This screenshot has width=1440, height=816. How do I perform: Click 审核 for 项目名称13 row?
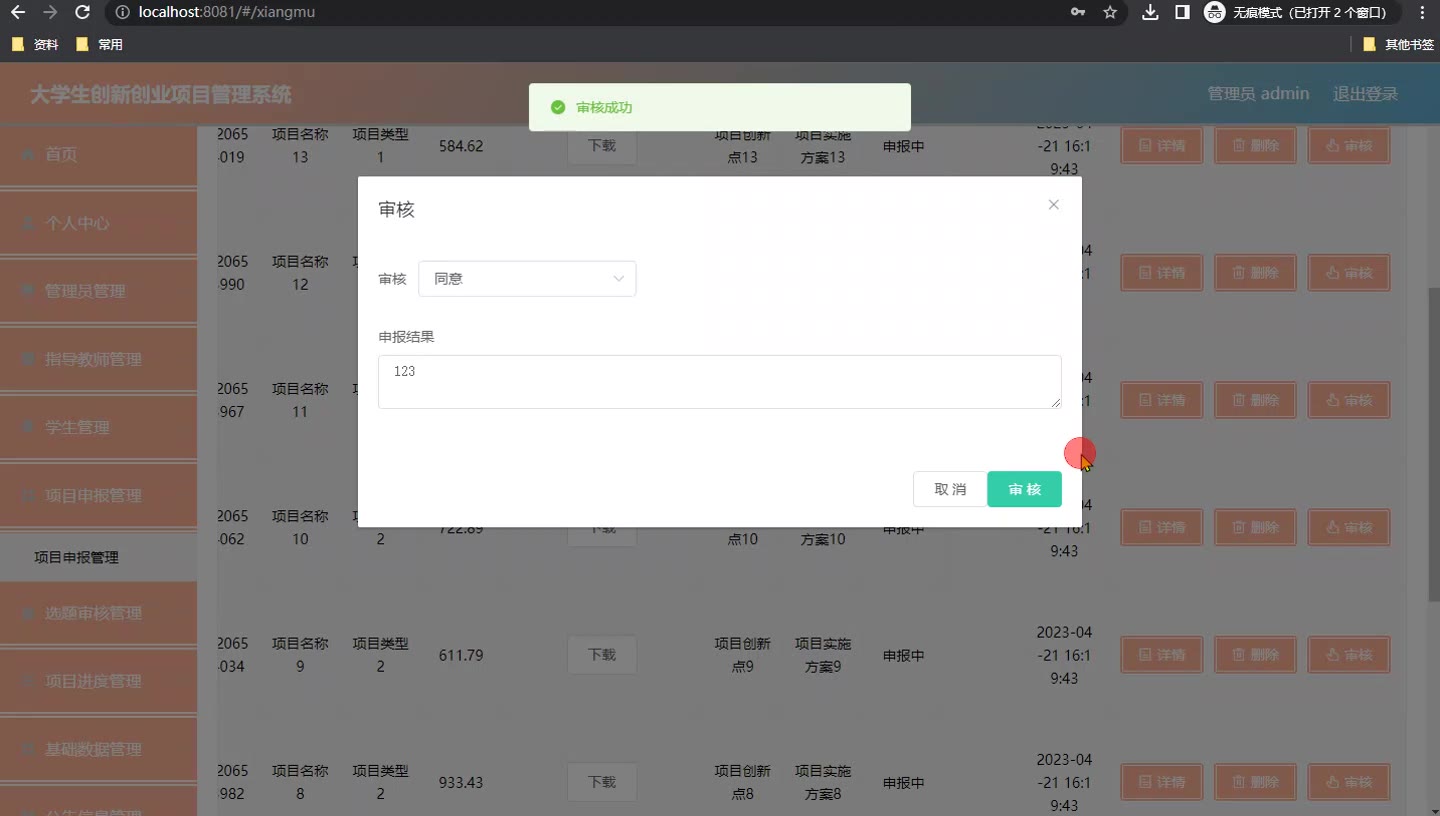[x=1349, y=146]
